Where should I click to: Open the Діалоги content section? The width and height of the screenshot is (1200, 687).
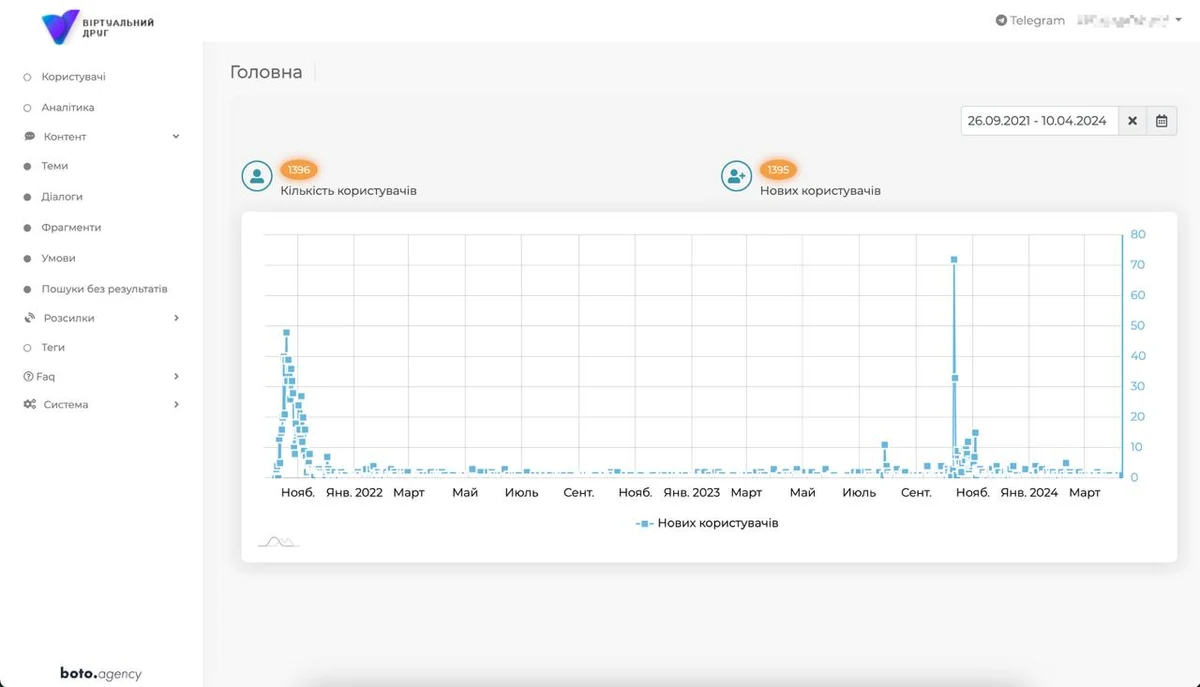point(62,197)
